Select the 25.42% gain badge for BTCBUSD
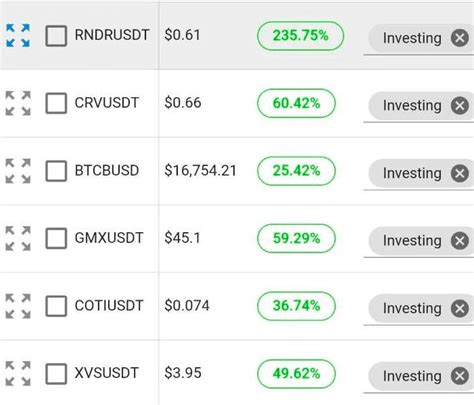Viewport: 474px width, 405px height. click(x=296, y=171)
